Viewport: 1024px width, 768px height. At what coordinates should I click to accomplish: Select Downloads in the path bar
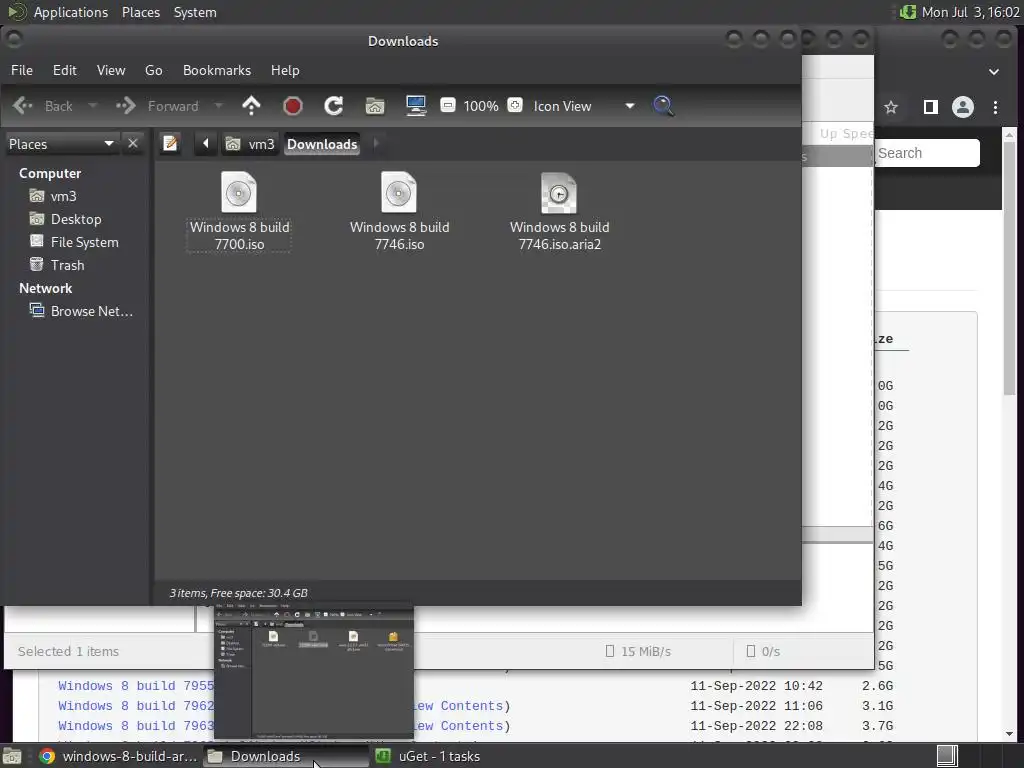(x=322, y=144)
